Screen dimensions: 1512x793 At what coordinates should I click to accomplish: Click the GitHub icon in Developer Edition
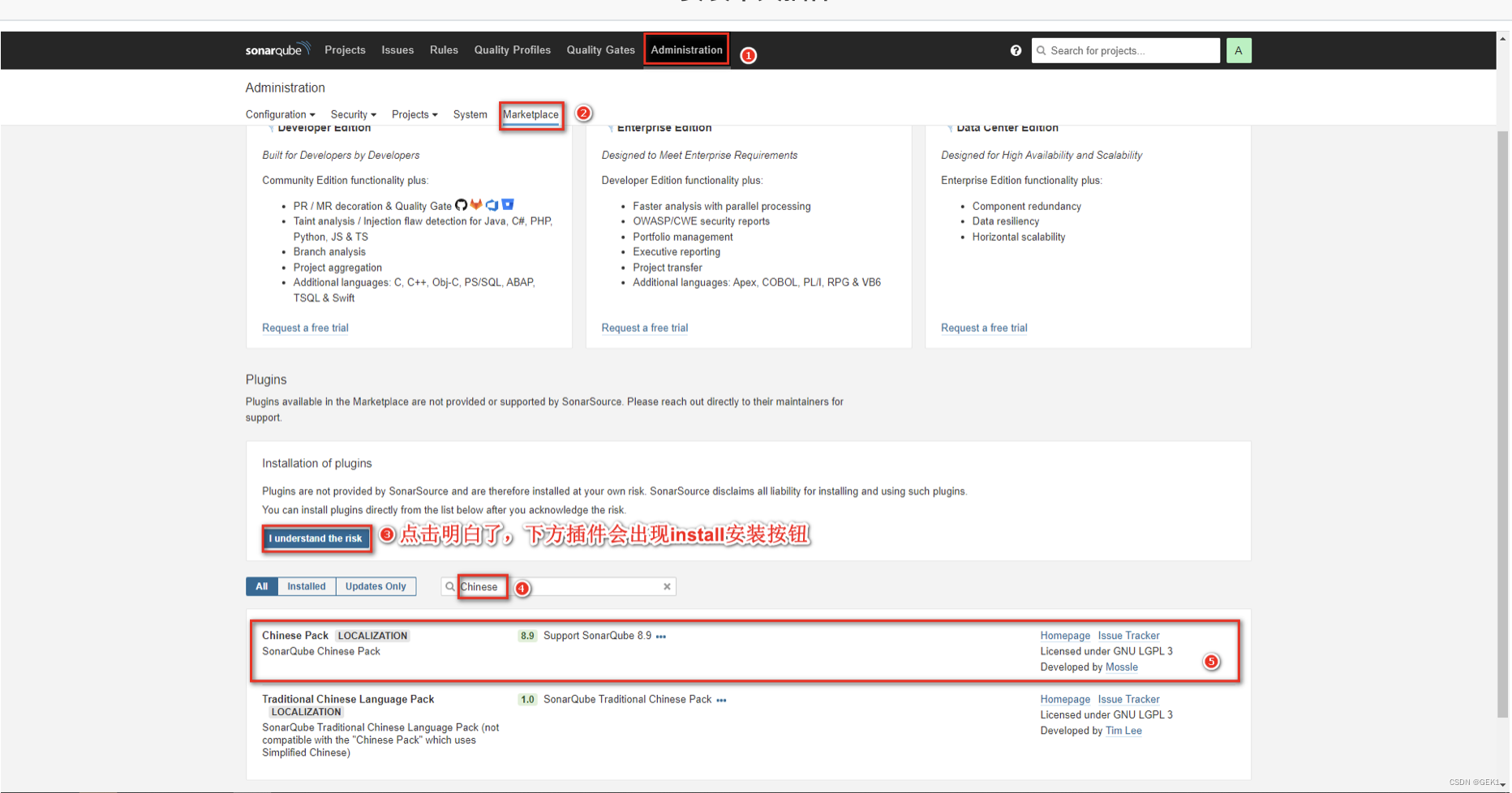[x=461, y=204]
